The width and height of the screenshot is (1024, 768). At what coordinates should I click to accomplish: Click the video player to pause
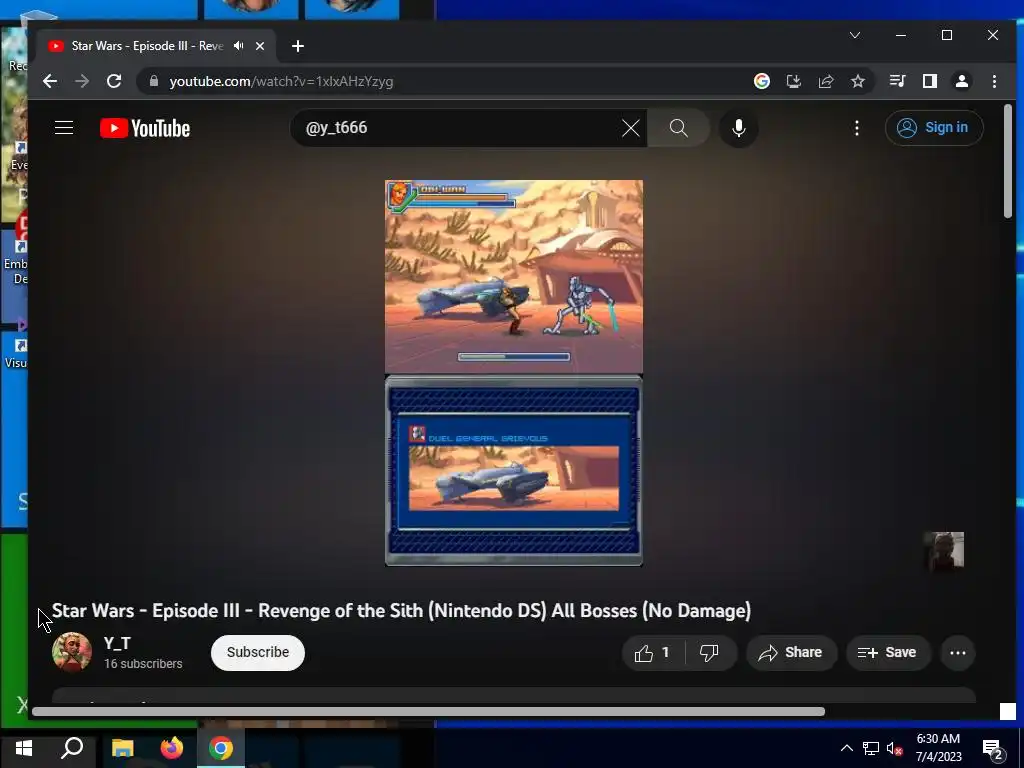click(514, 373)
